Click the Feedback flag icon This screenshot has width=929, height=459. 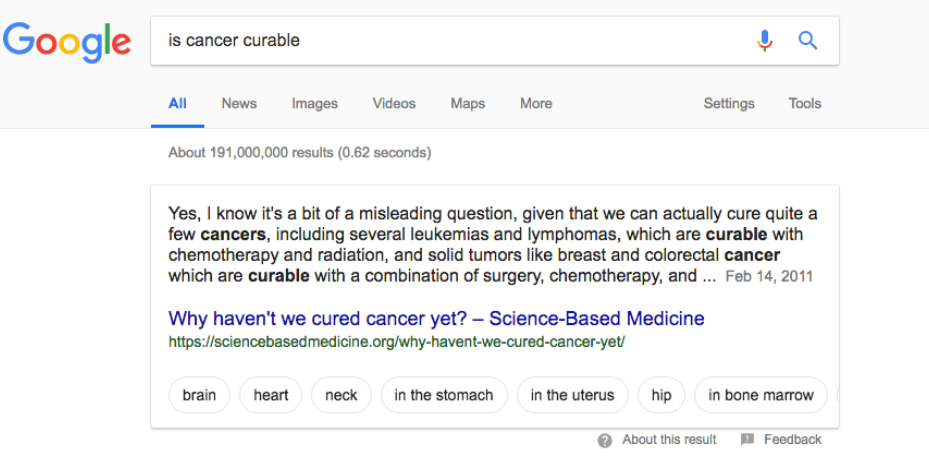click(x=747, y=439)
